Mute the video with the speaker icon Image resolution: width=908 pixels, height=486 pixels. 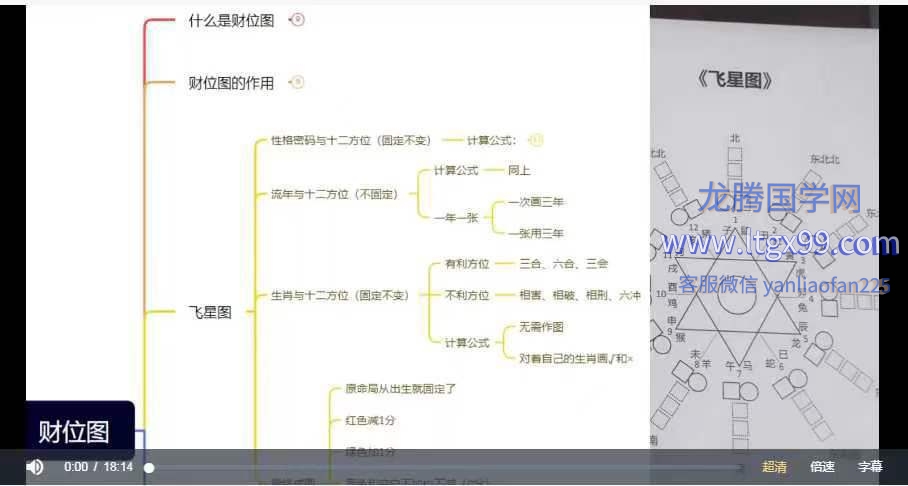tap(35, 467)
